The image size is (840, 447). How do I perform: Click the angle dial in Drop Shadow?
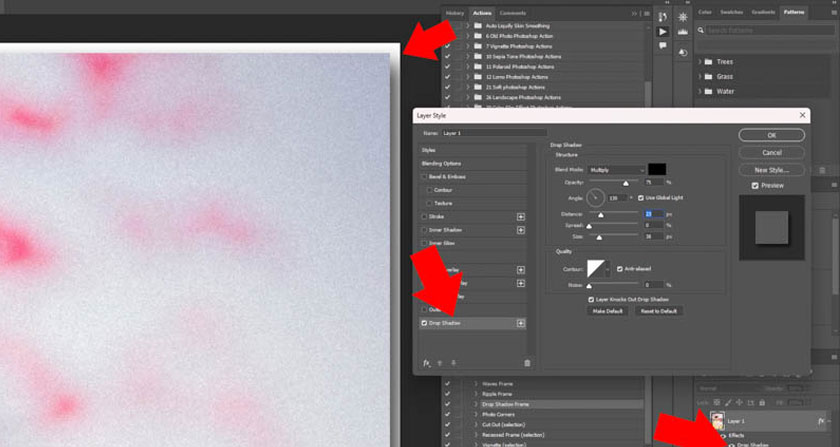595,198
